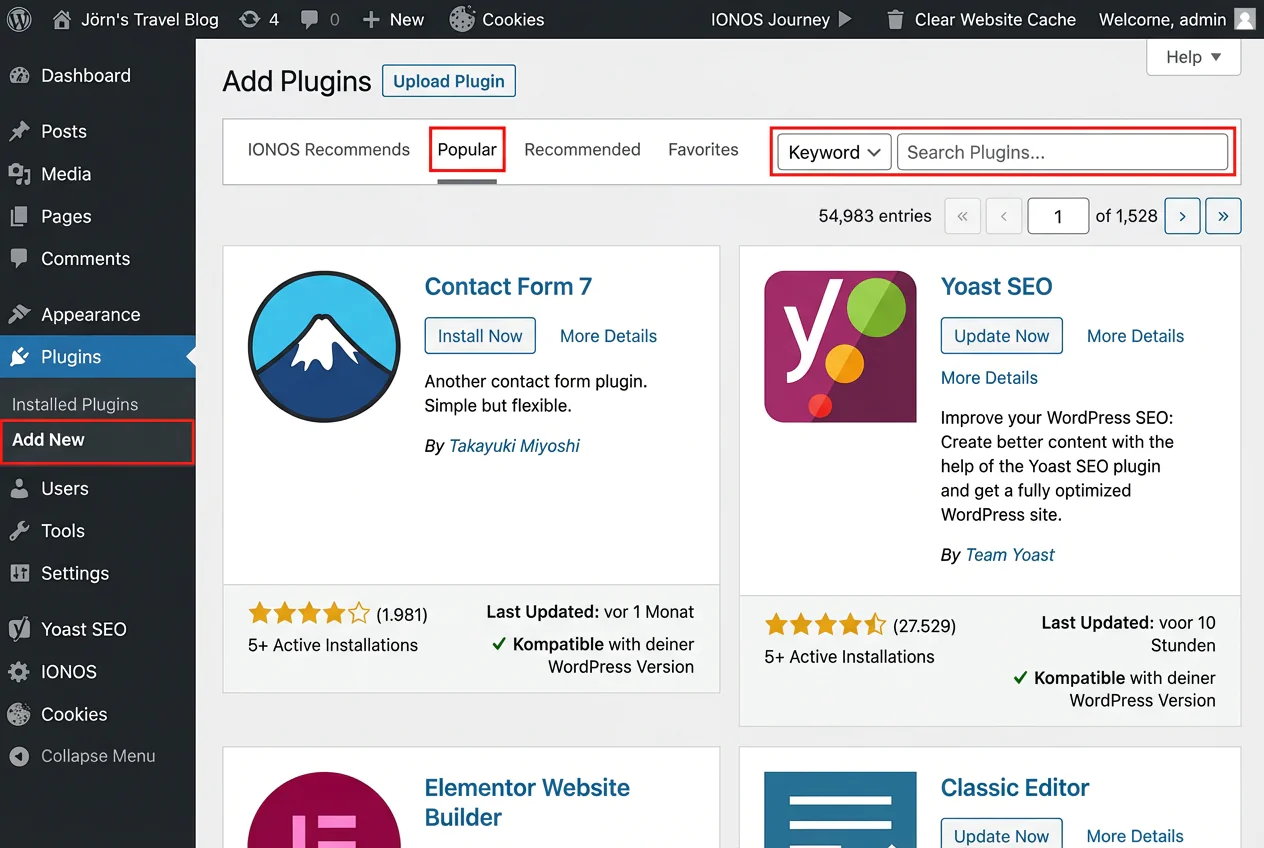The width and height of the screenshot is (1264, 848).
Task: Click the trash icon for Clear Website Cache
Action: pos(895,19)
